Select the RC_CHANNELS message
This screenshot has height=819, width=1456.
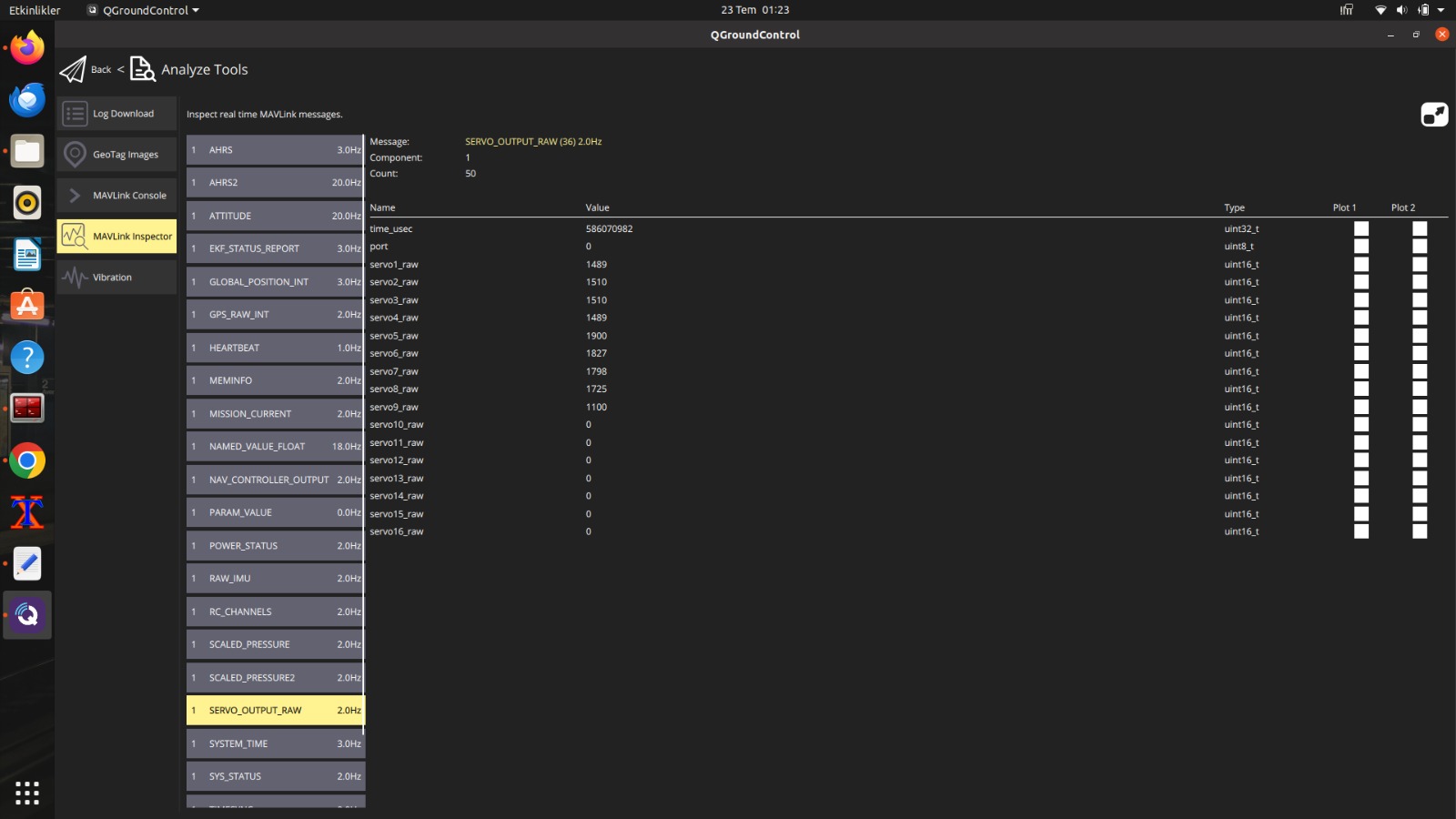pyautogui.click(x=274, y=612)
